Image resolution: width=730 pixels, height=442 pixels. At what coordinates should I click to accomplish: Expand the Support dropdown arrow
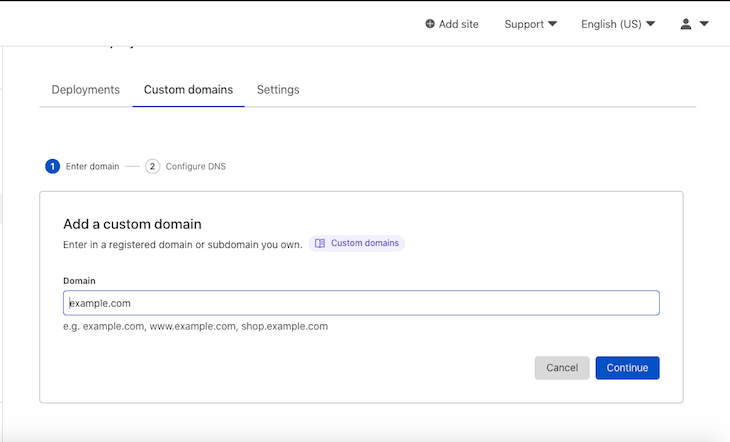tap(553, 24)
